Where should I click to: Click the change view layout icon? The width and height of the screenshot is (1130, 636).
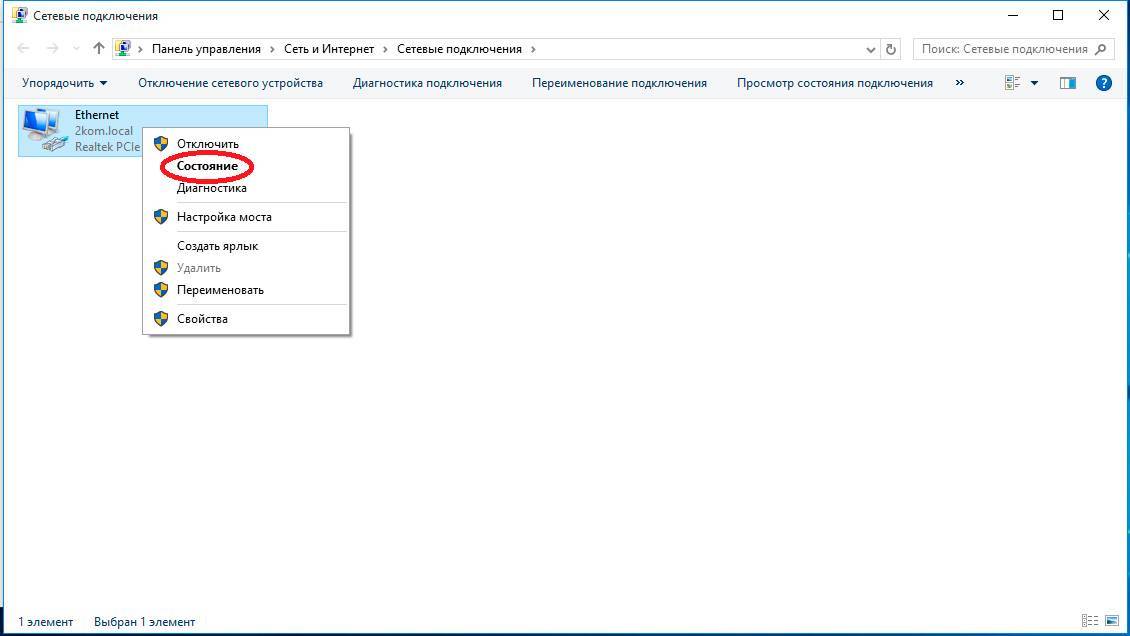pos(1013,83)
